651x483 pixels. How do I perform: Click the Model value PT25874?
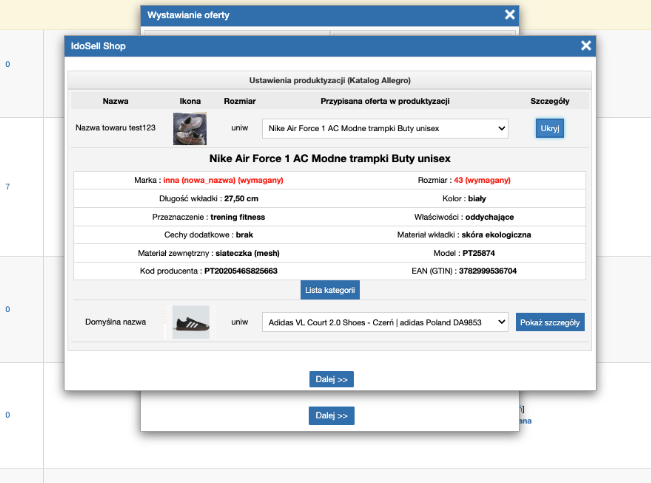[479, 253]
